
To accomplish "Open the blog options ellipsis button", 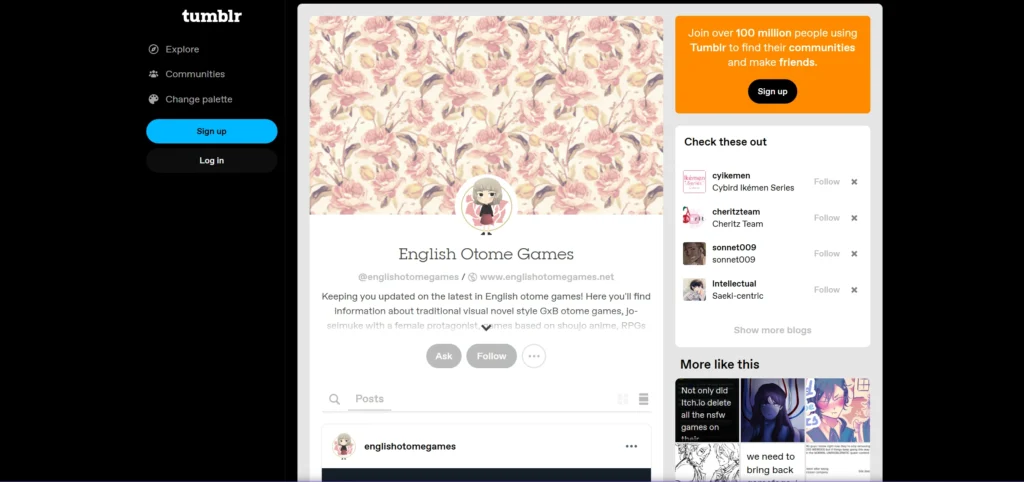I will click(x=534, y=356).
